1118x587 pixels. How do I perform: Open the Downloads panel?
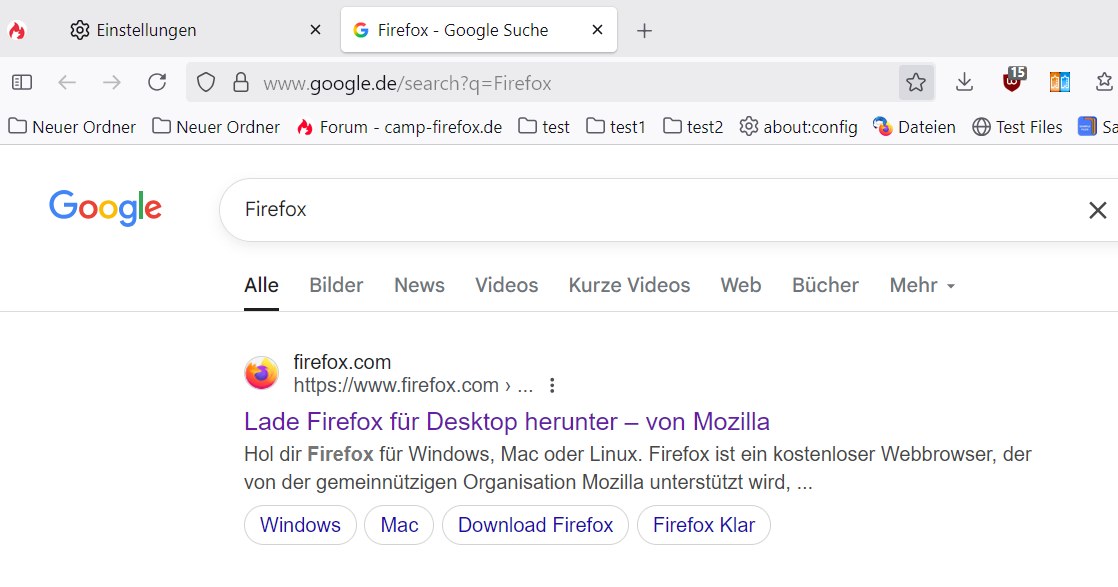[x=964, y=83]
